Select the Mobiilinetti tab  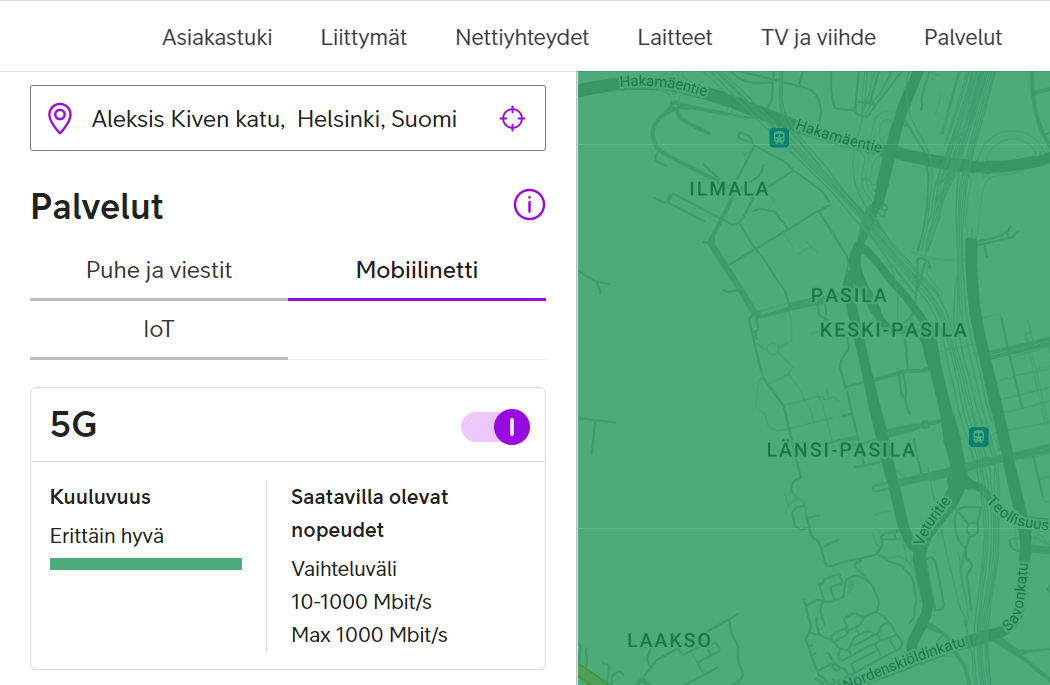click(x=417, y=270)
